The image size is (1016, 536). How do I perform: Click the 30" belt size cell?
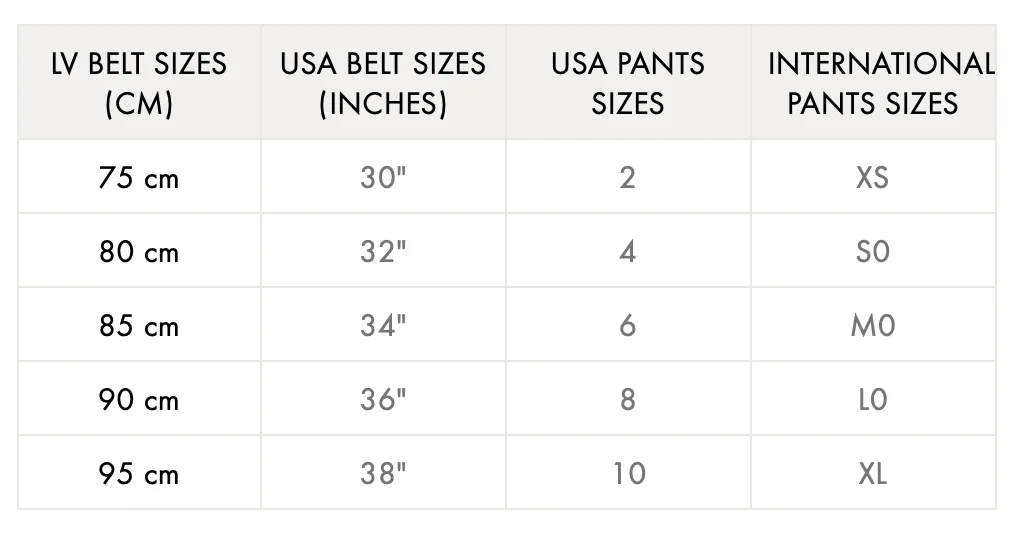[x=383, y=178]
